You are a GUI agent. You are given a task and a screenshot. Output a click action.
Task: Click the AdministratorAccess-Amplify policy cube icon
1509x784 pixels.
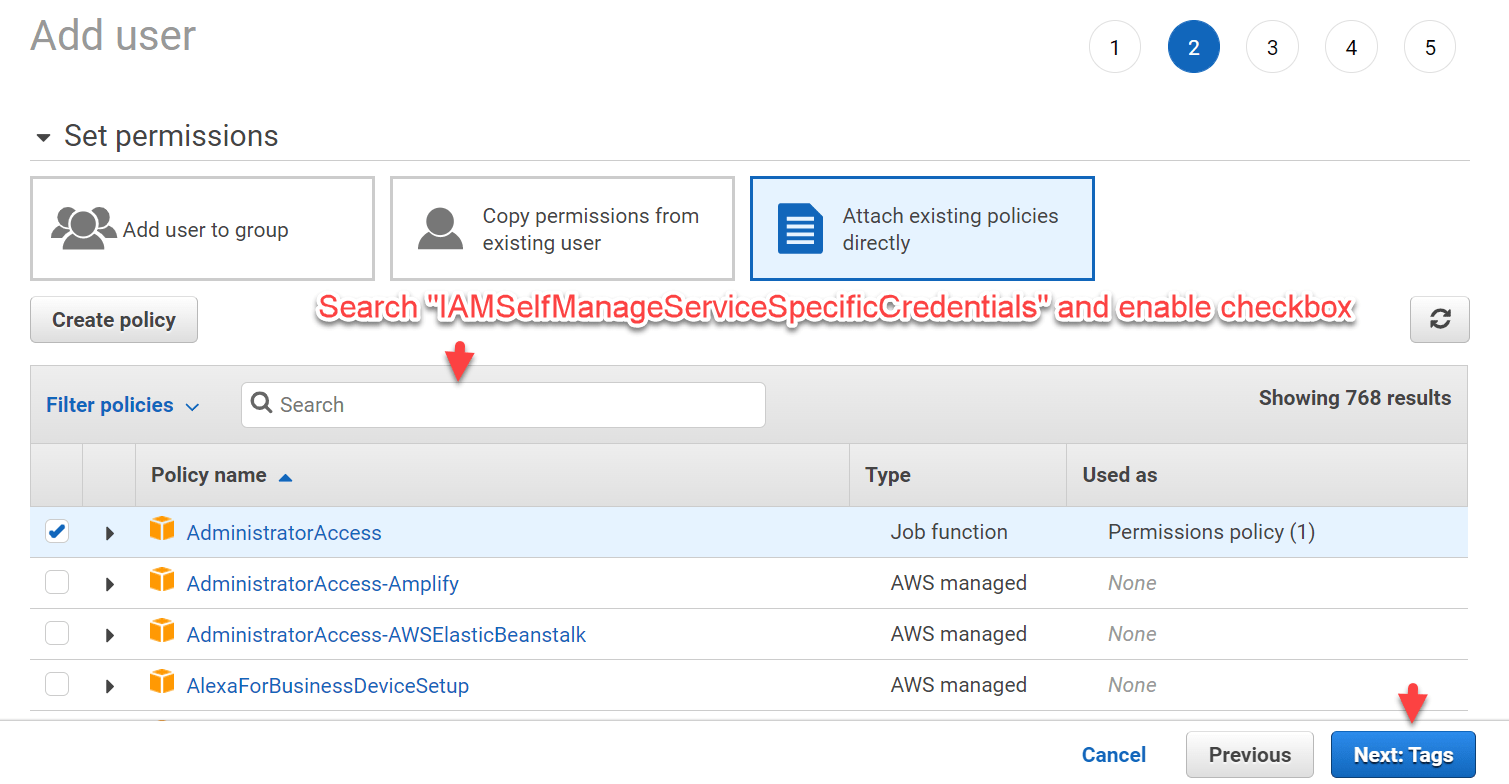(x=162, y=580)
